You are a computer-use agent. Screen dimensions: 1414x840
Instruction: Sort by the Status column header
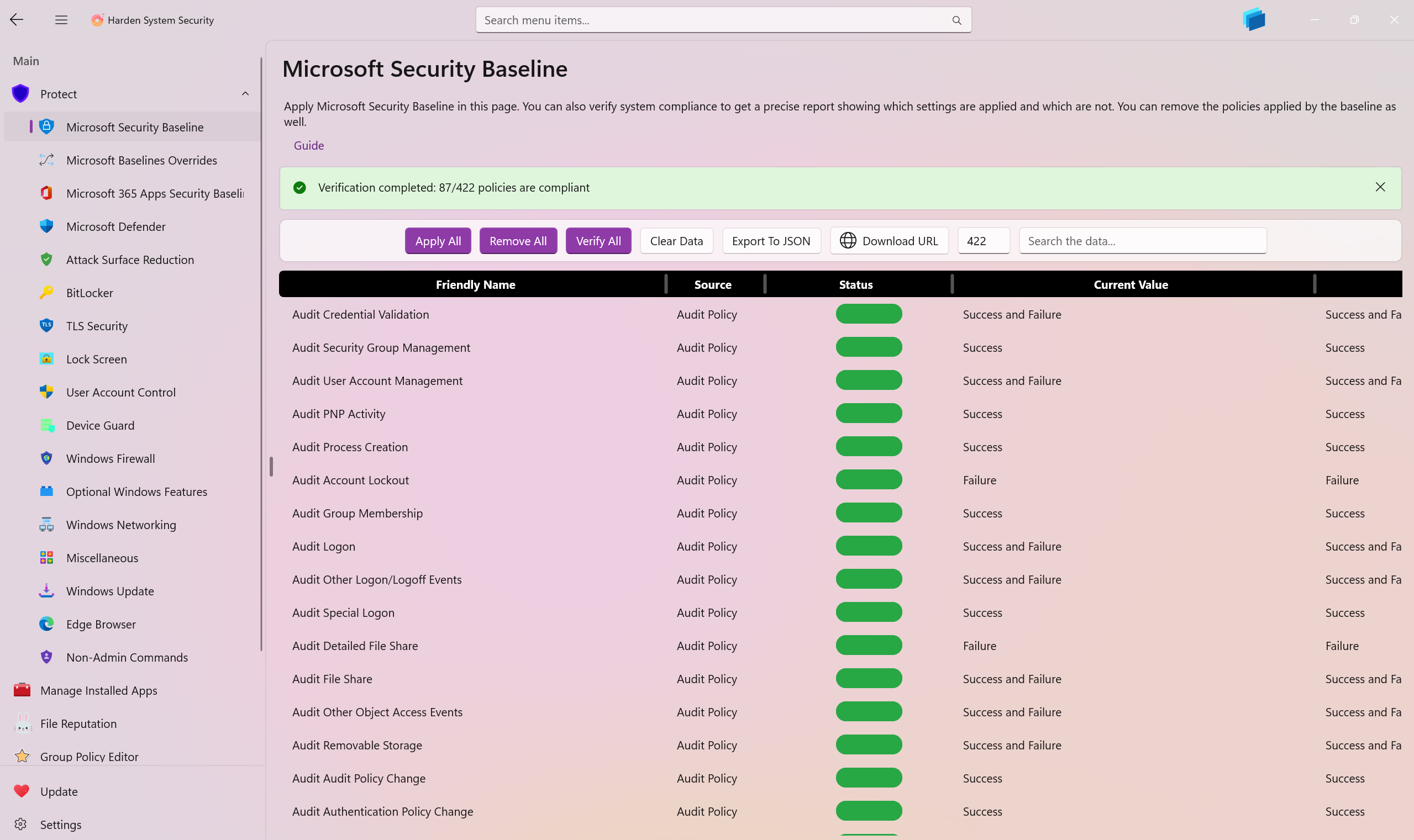(x=855, y=285)
